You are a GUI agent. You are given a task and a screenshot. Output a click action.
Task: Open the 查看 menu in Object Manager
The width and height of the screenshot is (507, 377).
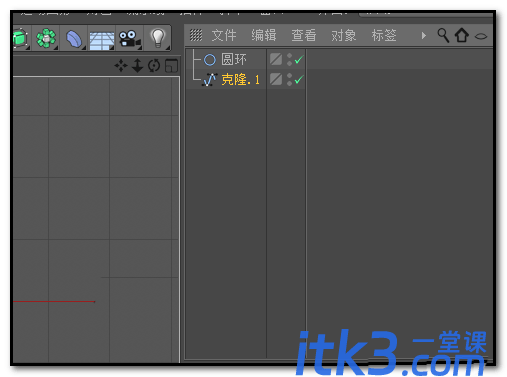[x=304, y=35]
